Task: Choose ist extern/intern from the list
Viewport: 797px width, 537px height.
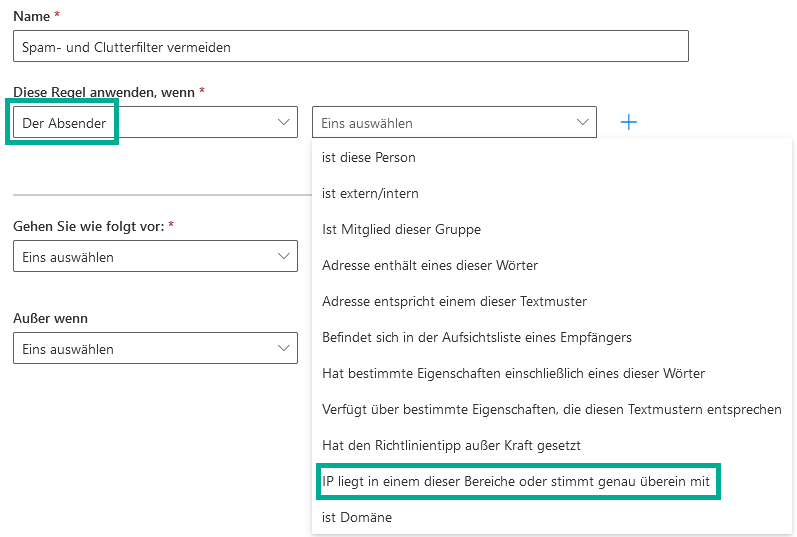Action: click(370, 193)
